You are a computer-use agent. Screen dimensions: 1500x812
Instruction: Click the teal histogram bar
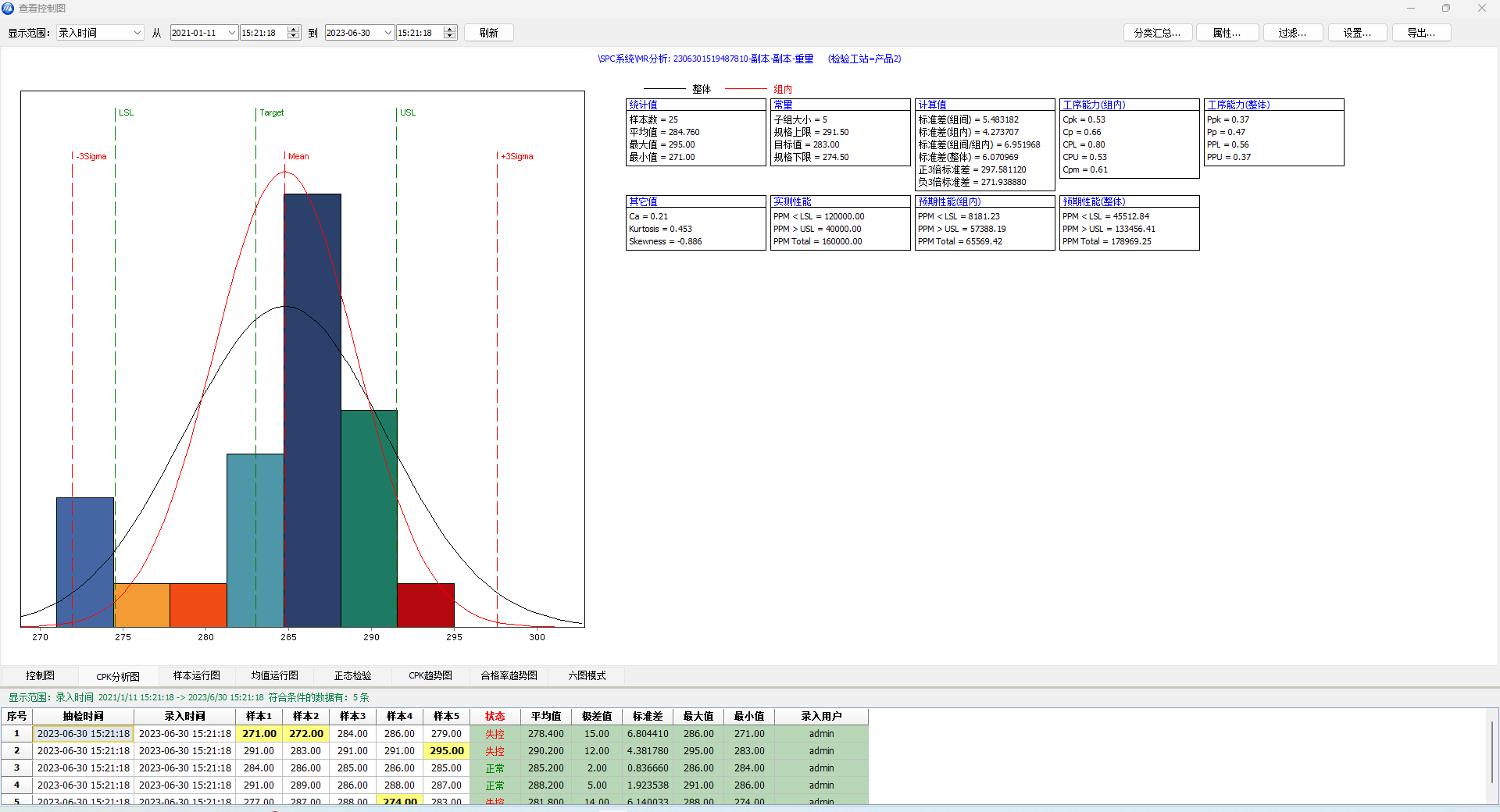[255, 540]
